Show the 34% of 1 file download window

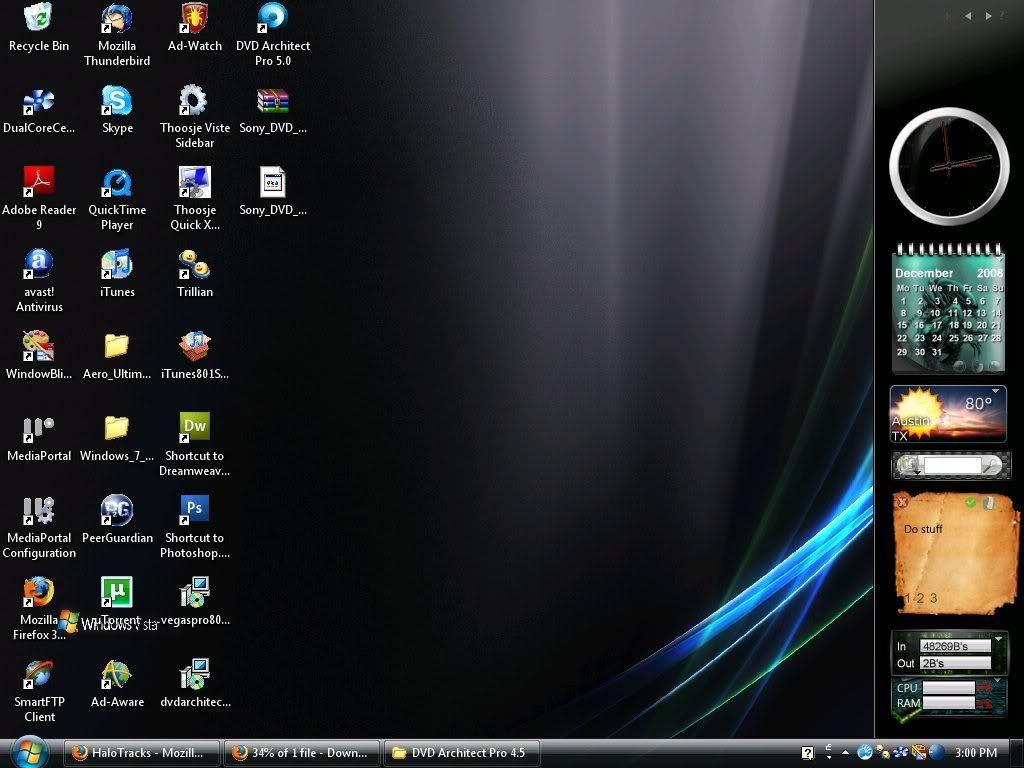coord(301,753)
